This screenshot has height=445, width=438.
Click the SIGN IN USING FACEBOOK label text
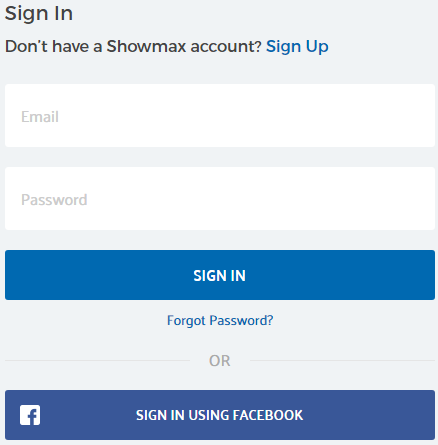(x=219, y=415)
